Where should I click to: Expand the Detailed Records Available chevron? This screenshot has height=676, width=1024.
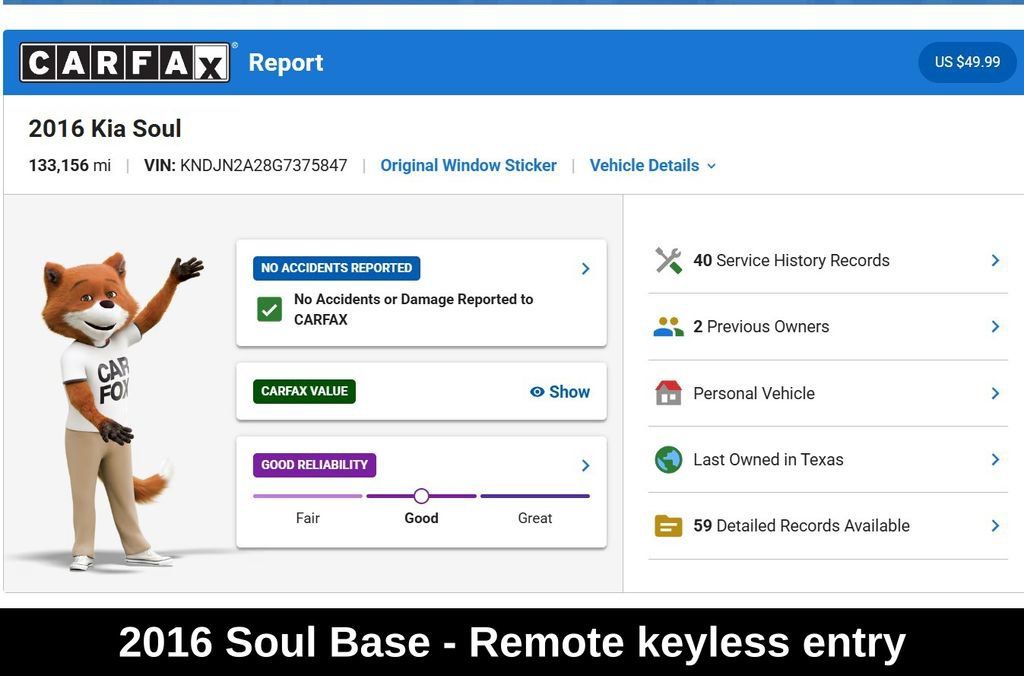(x=995, y=526)
